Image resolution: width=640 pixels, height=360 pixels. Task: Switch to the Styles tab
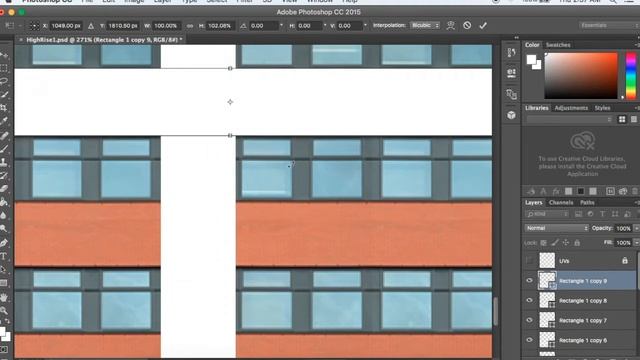pos(602,108)
